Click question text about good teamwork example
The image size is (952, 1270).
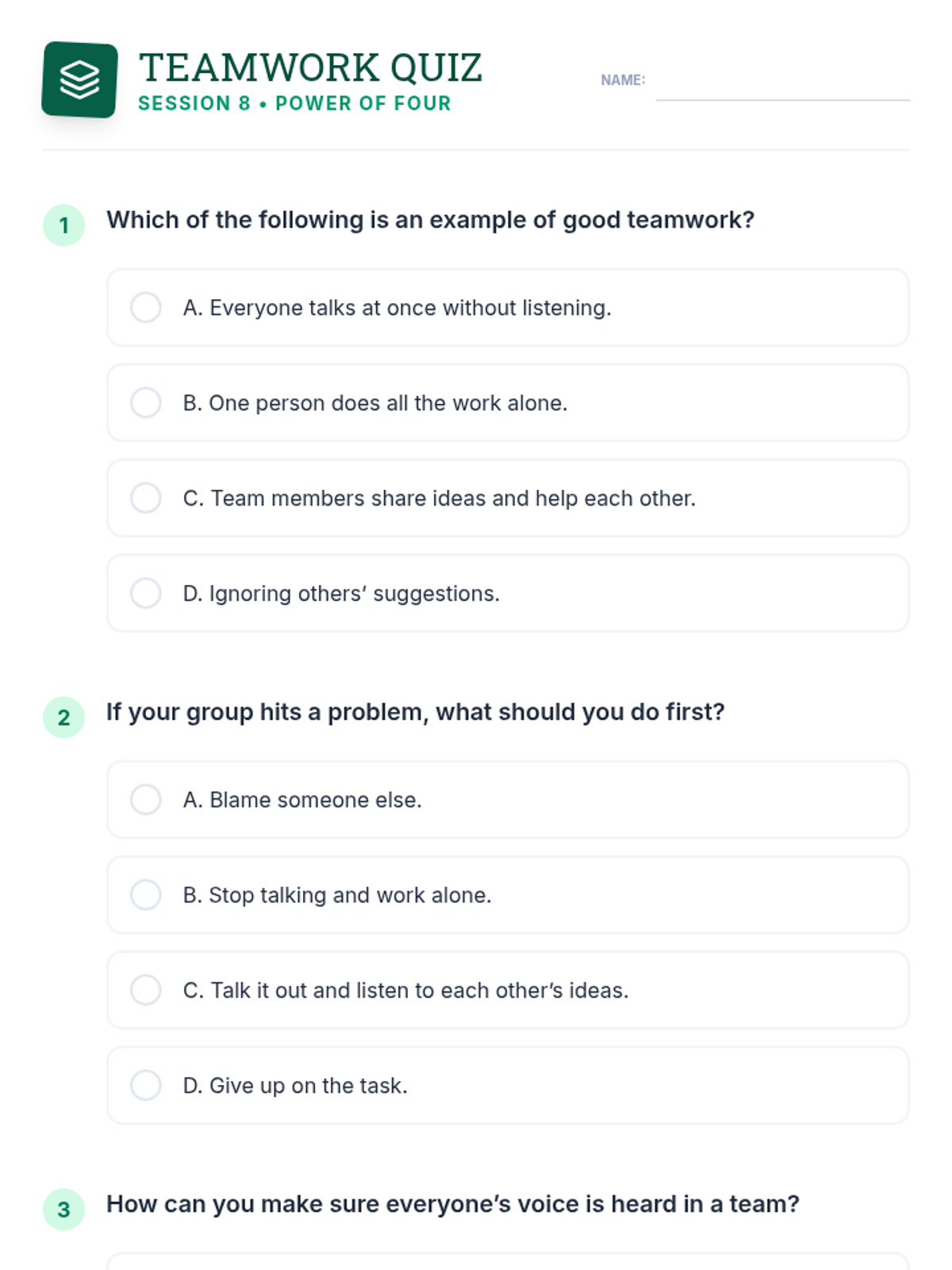(x=430, y=220)
